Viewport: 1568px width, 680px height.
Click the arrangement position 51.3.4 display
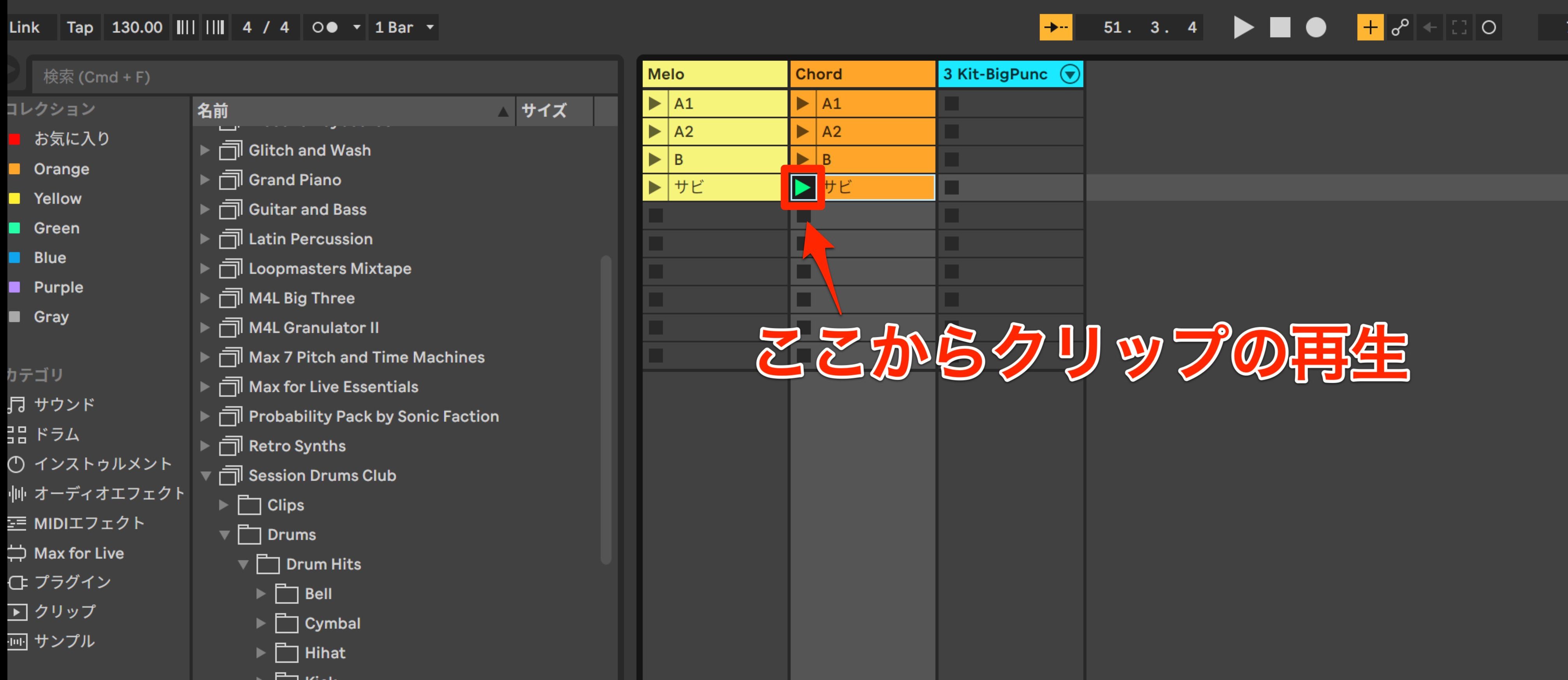click(1139, 27)
